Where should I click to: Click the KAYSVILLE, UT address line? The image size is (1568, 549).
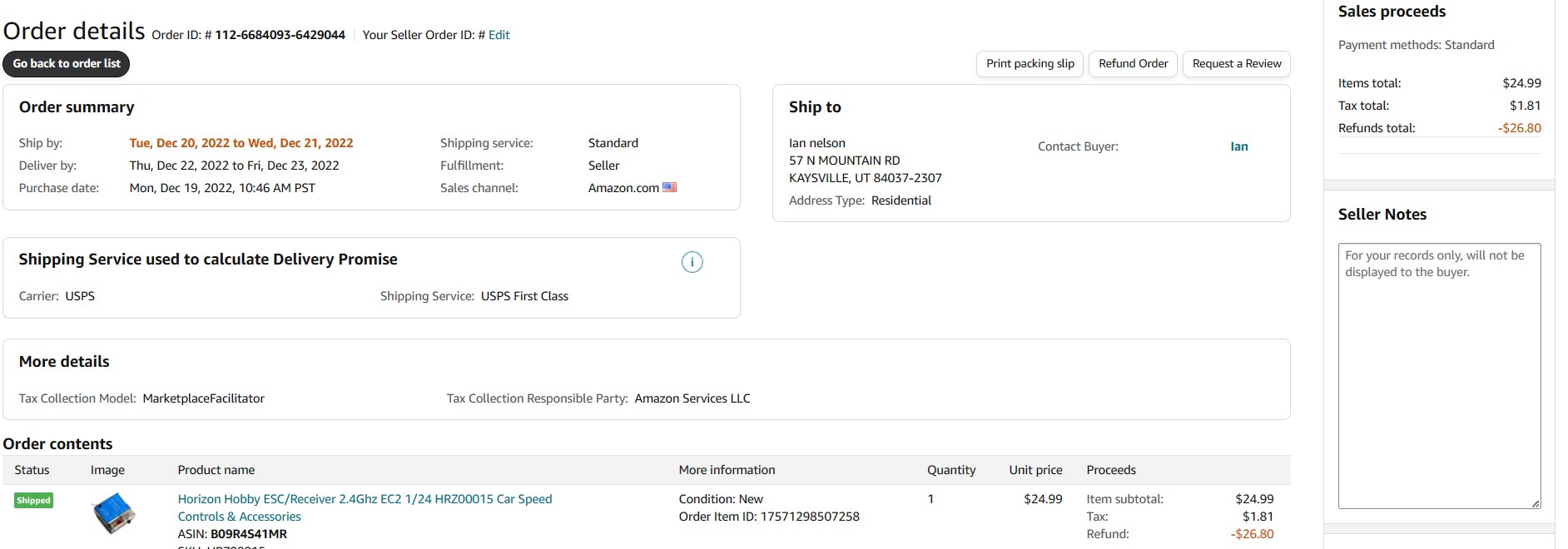(865, 178)
